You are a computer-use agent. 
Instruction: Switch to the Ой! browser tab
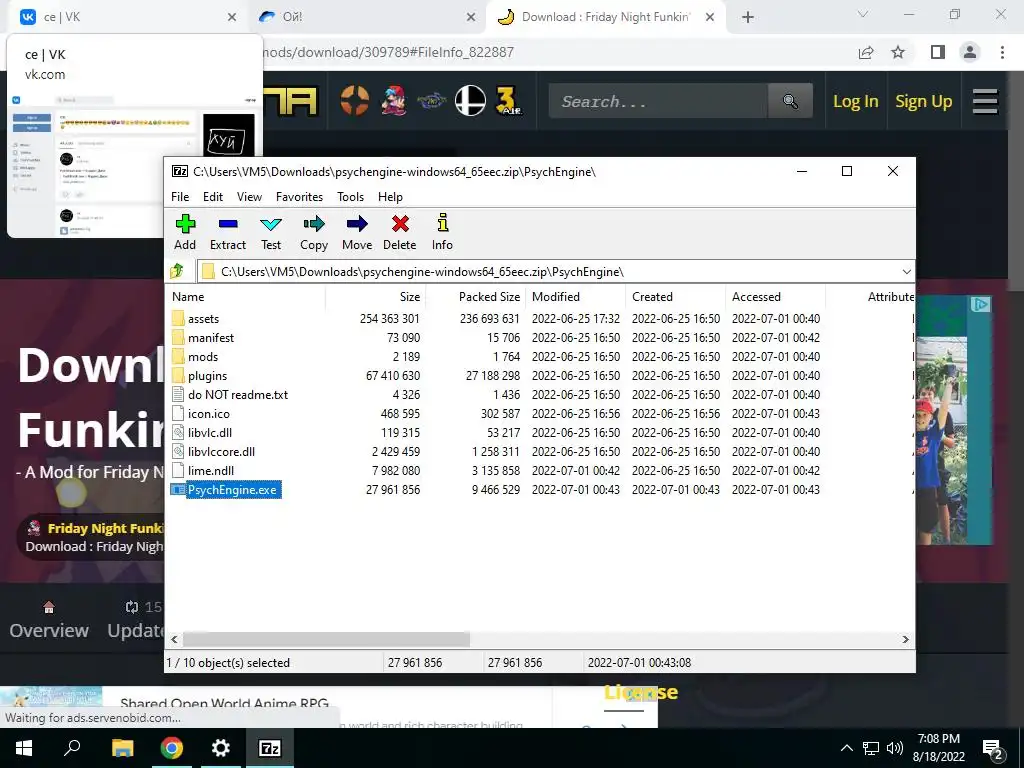[x=366, y=17]
